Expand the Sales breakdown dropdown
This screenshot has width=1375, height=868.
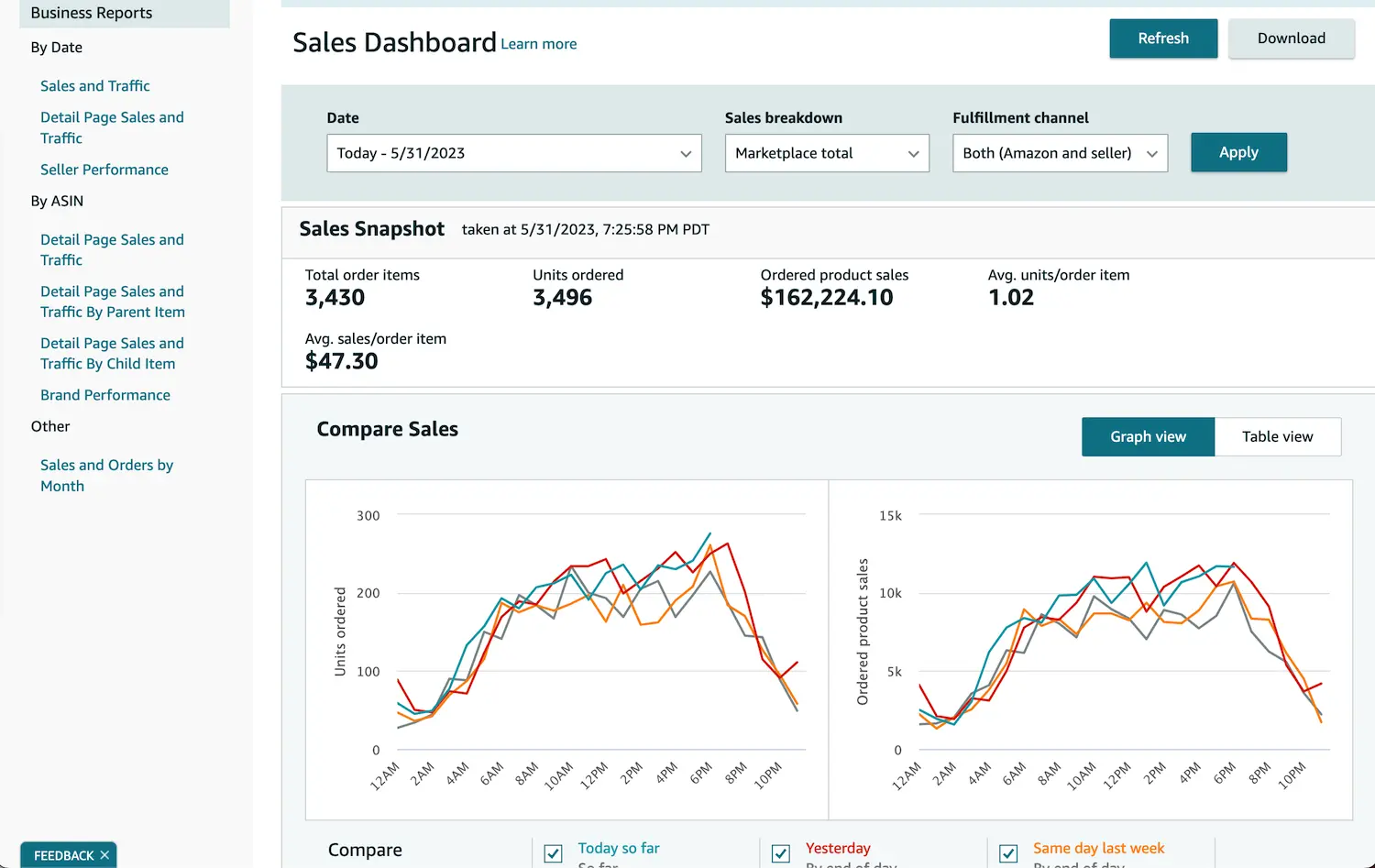coord(826,153)
